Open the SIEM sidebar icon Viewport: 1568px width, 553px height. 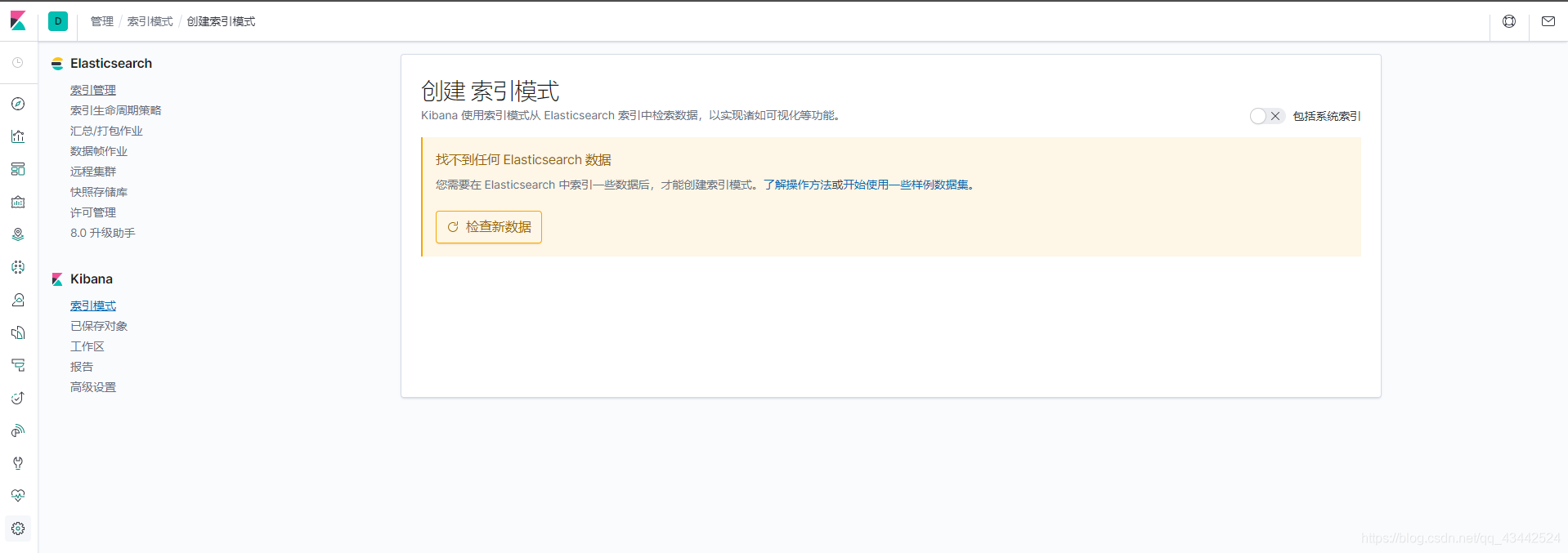click(18, 430)
